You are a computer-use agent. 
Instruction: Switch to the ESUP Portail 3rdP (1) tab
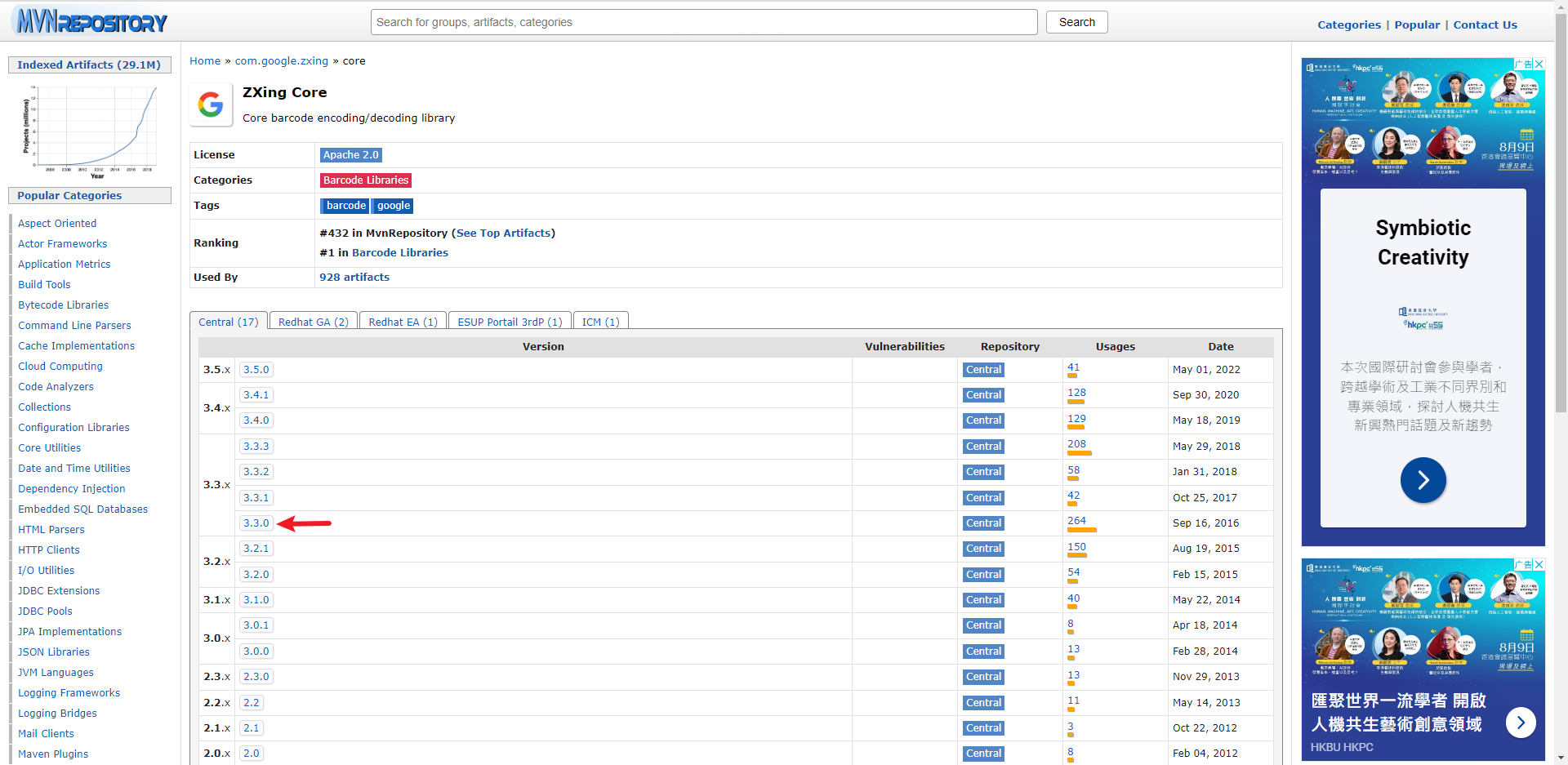click(x=510, y=322)
